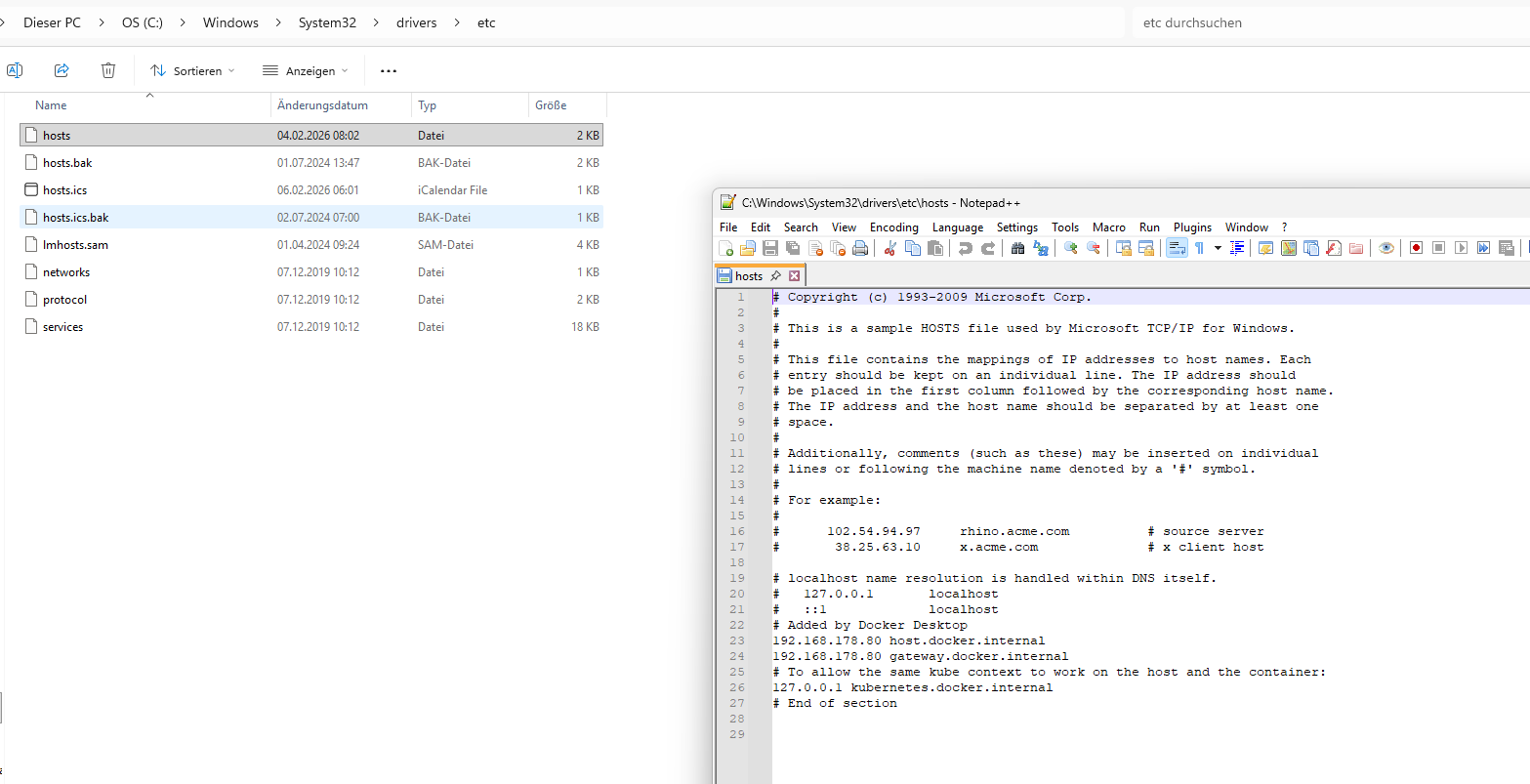The width and height of the screenshot is (1530, 784).
Task: Click the Print icon in Notepad++ toolbar
Action: coord(860,248)
